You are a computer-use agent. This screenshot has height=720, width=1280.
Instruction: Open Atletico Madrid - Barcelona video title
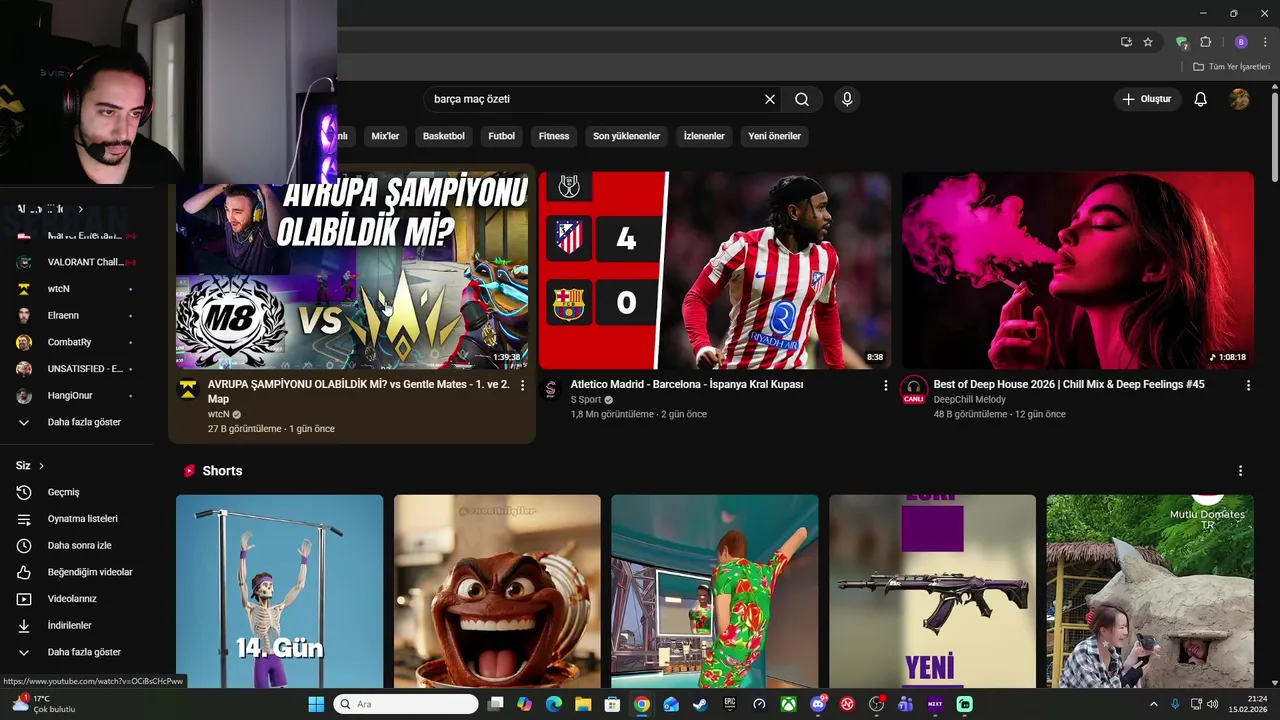[x=687, y=384]
